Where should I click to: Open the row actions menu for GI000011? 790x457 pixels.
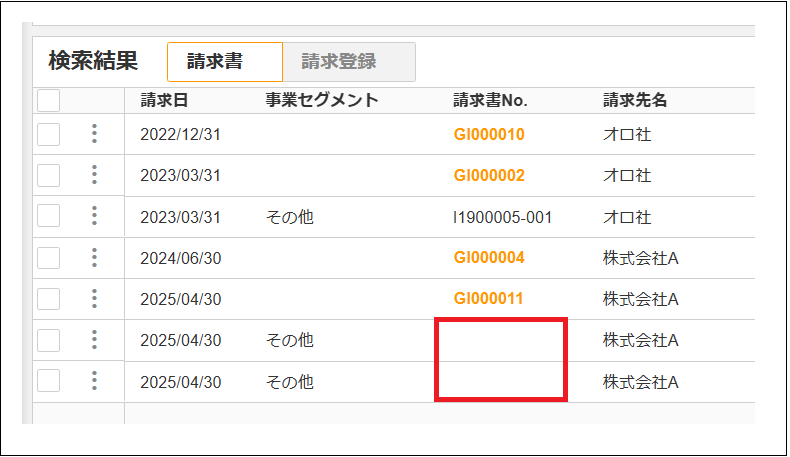tap(94, 298)
